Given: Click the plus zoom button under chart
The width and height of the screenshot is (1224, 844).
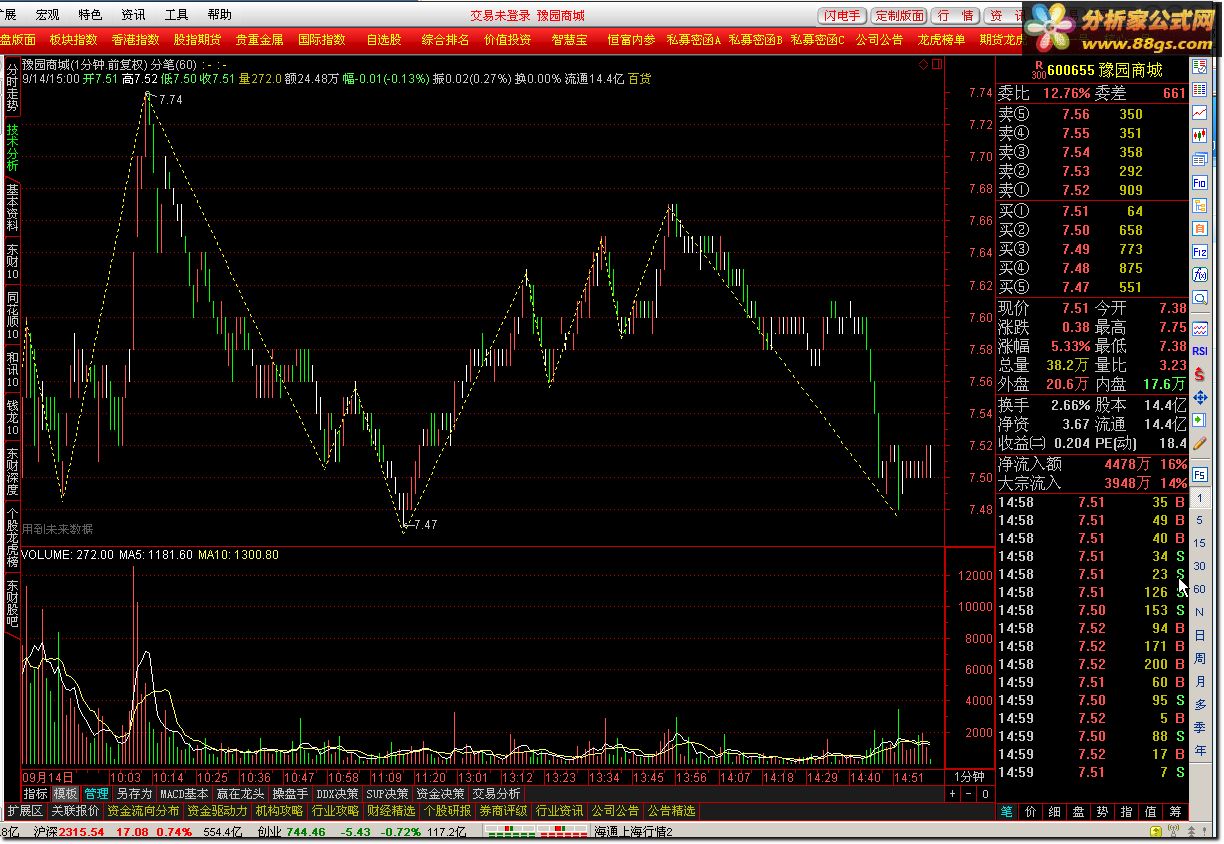Looking at the screenshot, I should pyautogui.click(x=954, y=794).
